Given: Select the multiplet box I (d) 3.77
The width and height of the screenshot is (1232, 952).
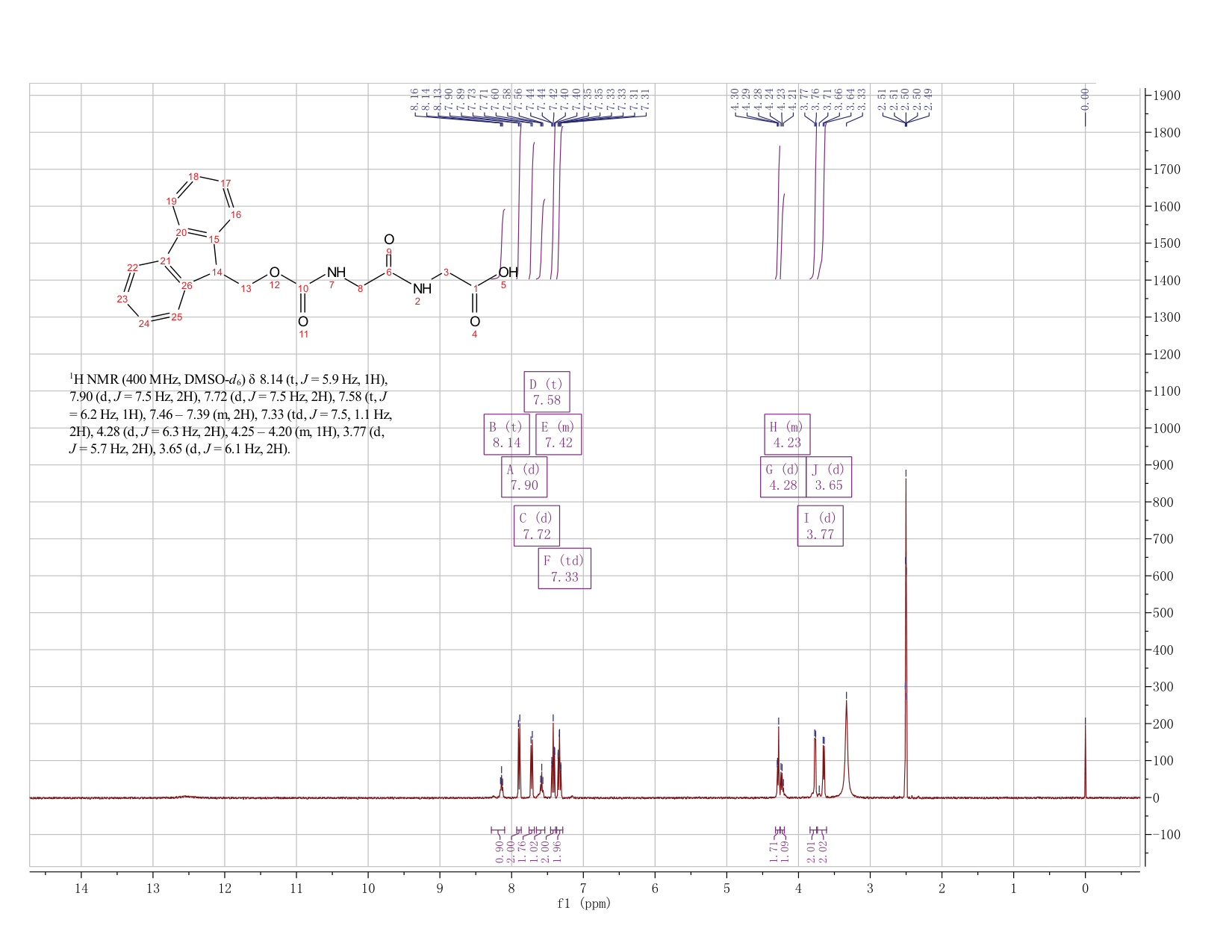Looking at the screenshot, I should pyautogui.click(x=820, y=526).
